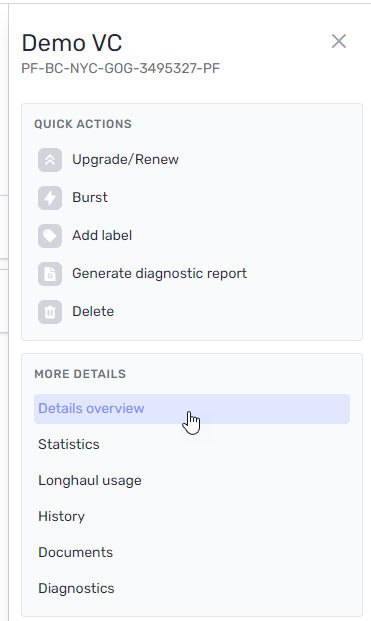This screenshot has width=371, height=621.
Task: Choose the Burst quick action text
Action: click(x=90, y=197)
